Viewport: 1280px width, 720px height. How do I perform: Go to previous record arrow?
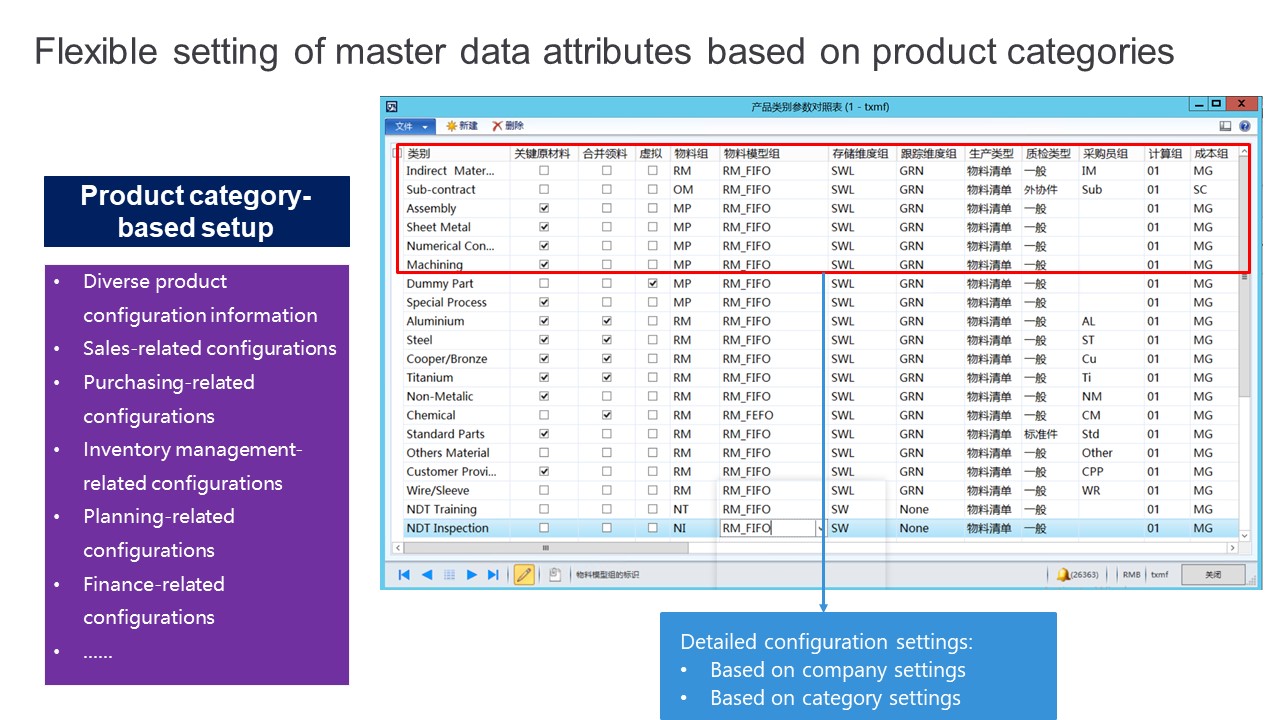click(427, 575)
